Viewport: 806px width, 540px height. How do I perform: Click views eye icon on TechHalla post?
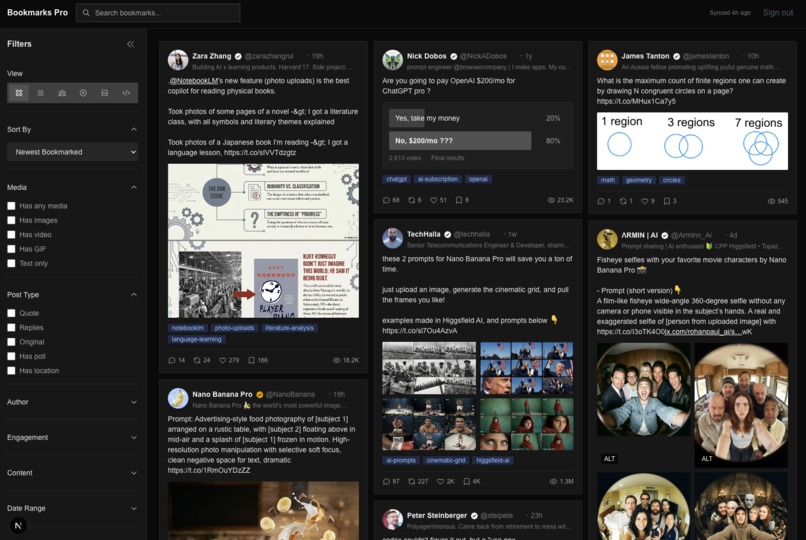coord(553,481)
